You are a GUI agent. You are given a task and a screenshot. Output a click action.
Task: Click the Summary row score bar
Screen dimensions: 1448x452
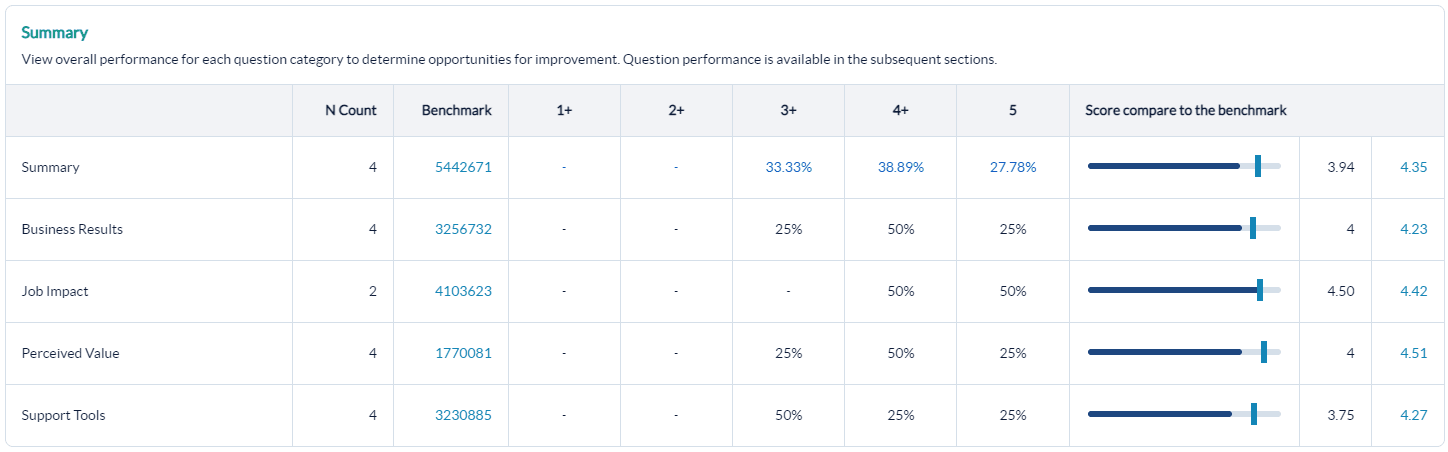tap(1183, 167)
